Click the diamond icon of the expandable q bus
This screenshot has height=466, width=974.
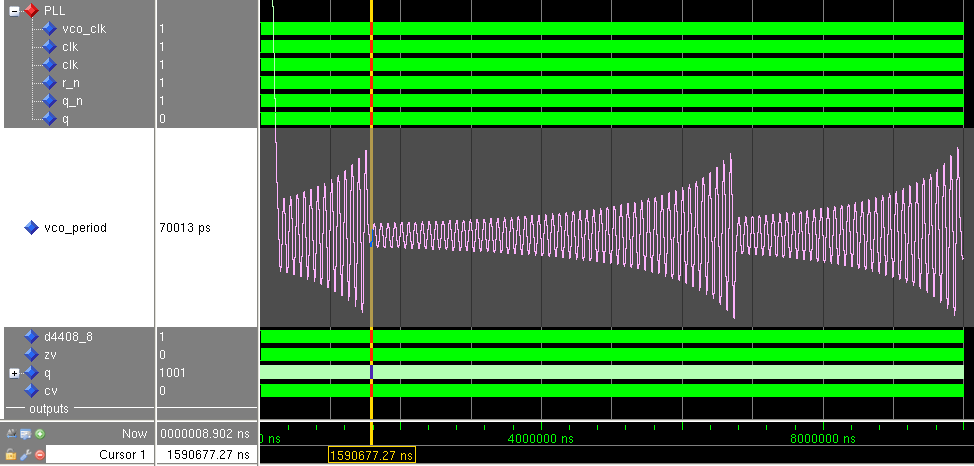pyautogui.click(x=31, y=373)
